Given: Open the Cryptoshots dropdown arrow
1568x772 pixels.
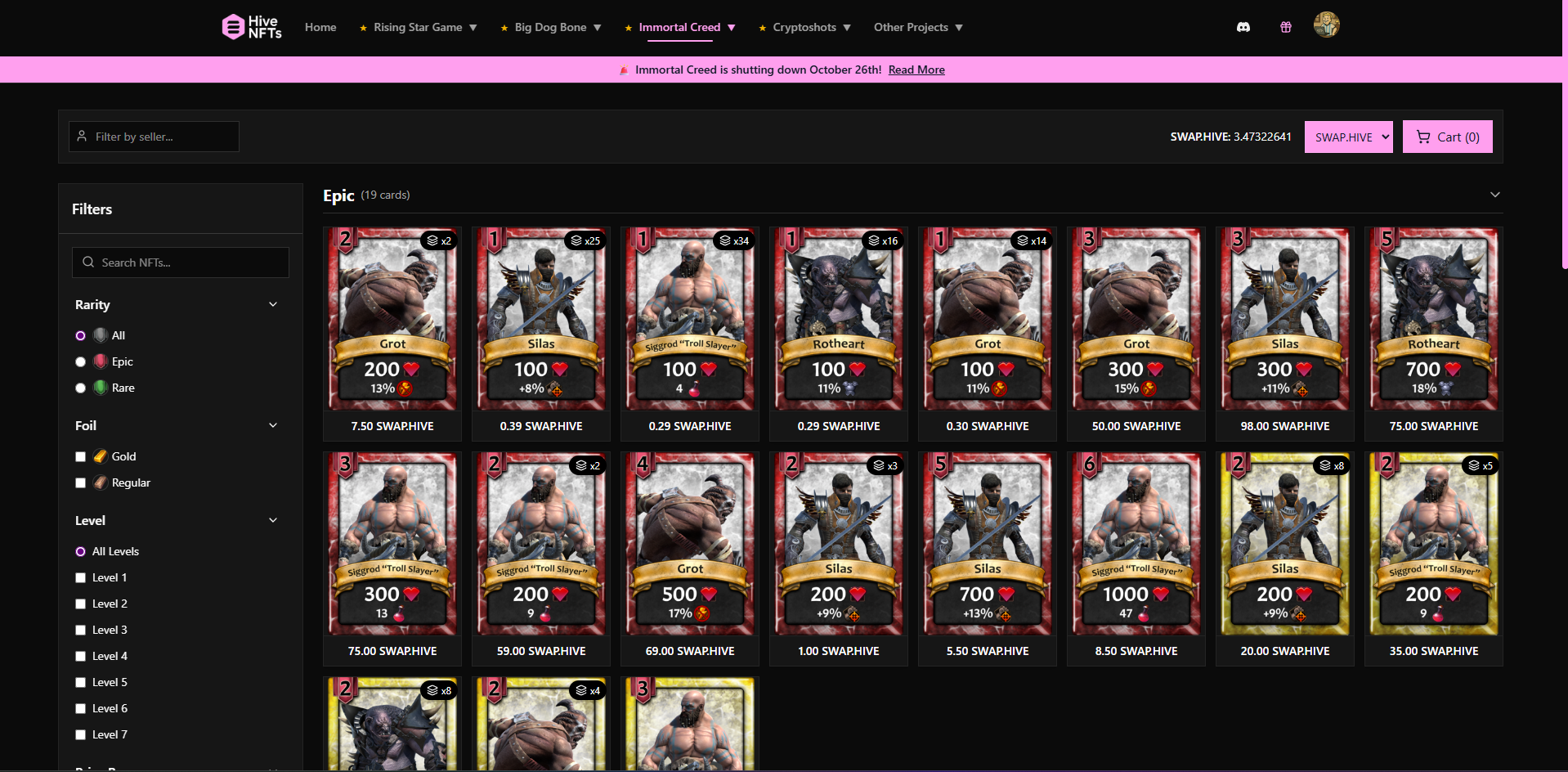Looking at the screenshot, I should click(x=847, y=28).
